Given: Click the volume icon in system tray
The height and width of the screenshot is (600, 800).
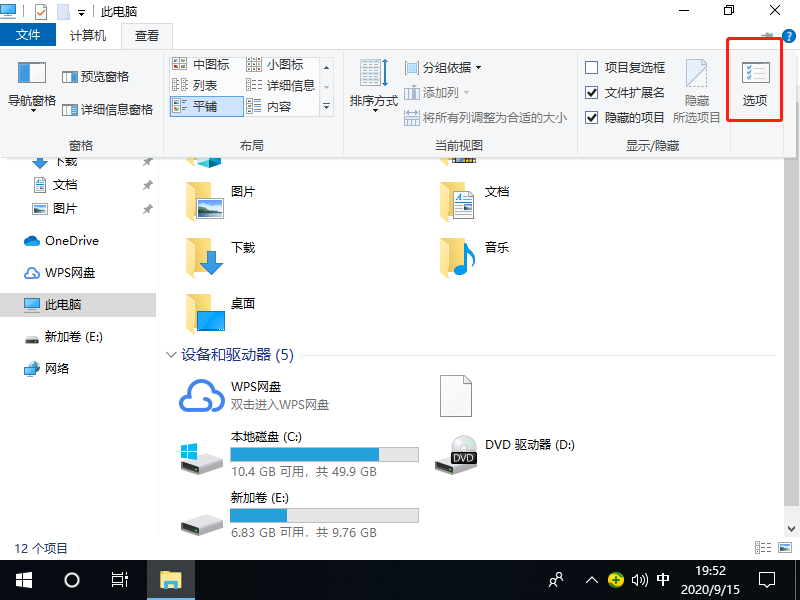Looking at the screenshot, I should coord(640,580).
